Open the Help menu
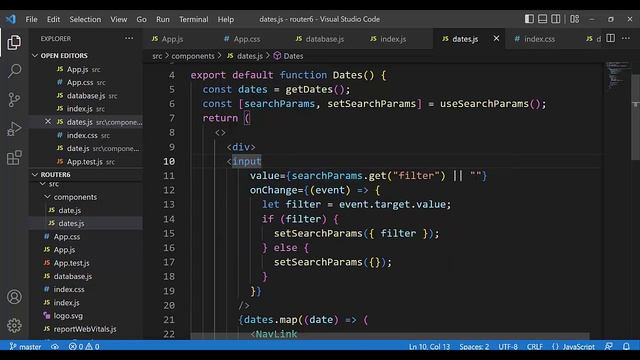The height and width of the screenshot is (360, 640). click(225, 19)
